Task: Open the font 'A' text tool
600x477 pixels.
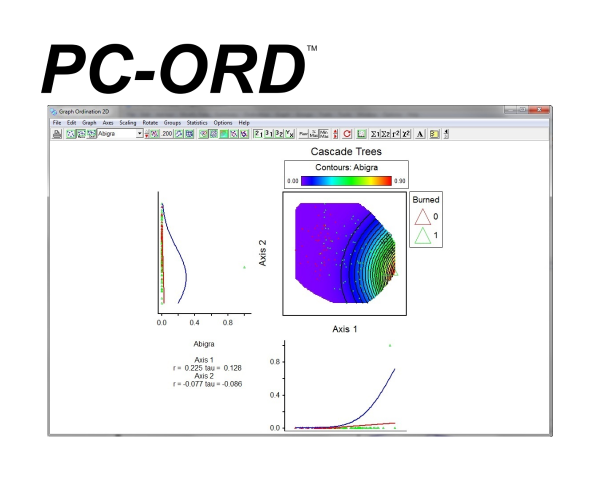Action: 420,134
